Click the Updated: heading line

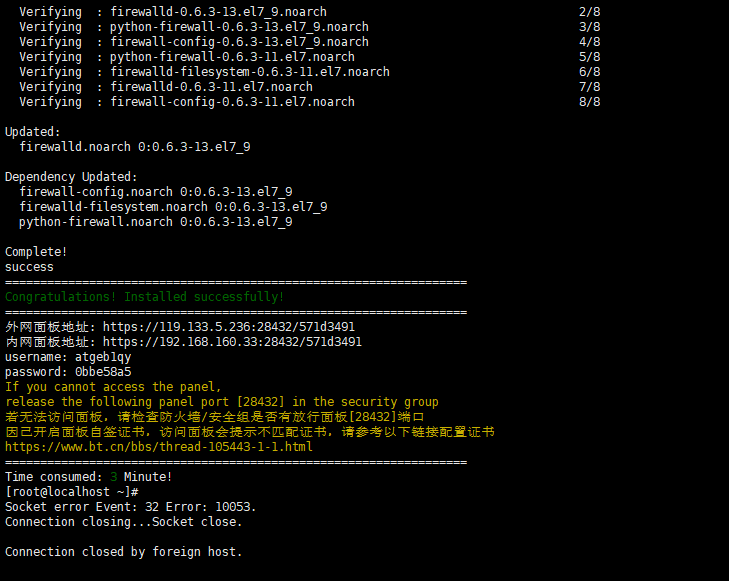33,132
